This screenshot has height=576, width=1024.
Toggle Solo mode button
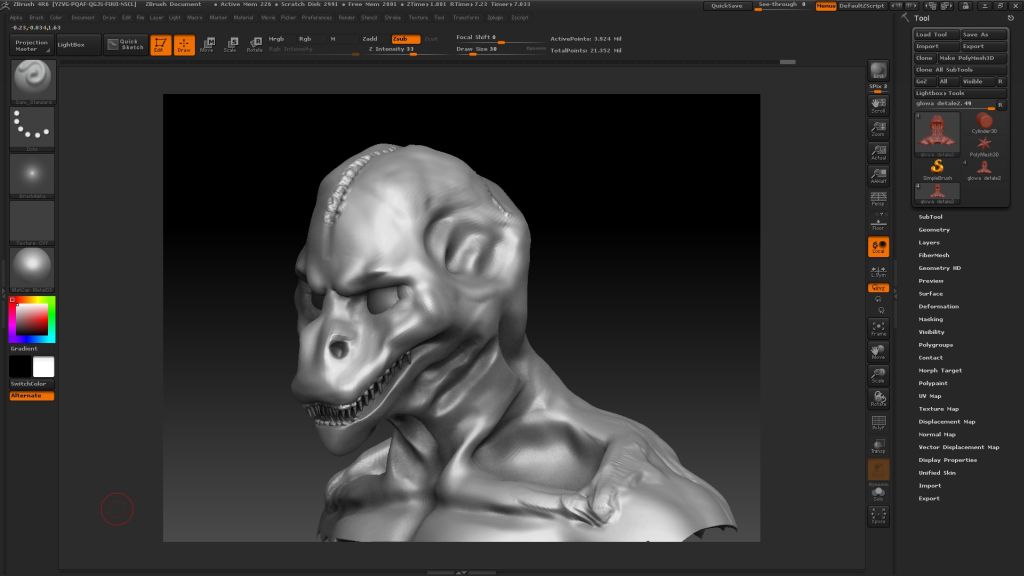[878, 494]
